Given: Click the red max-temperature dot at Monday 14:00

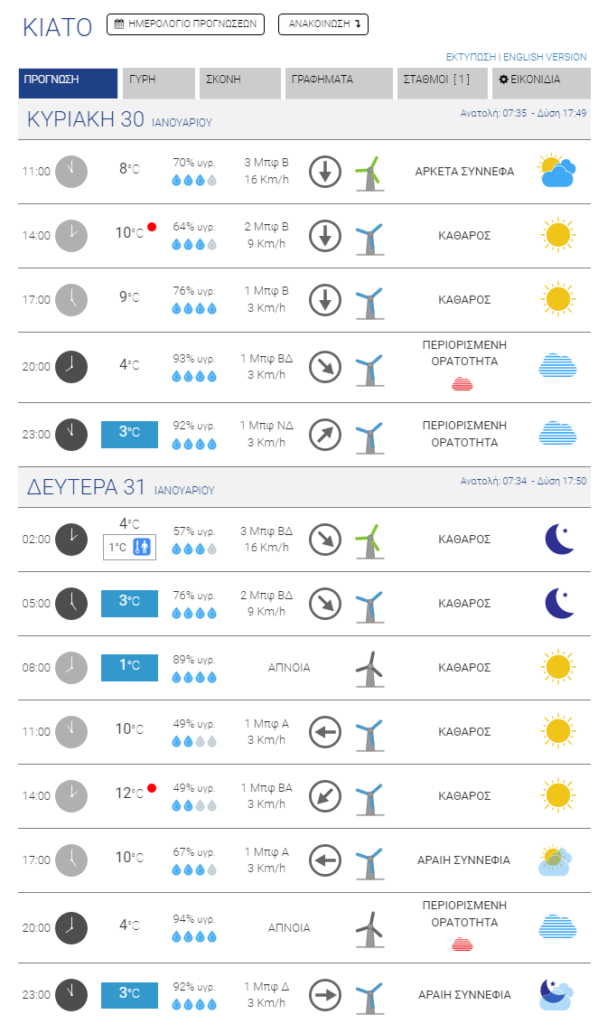Looking at the screenshot, I should pos(152,788).
